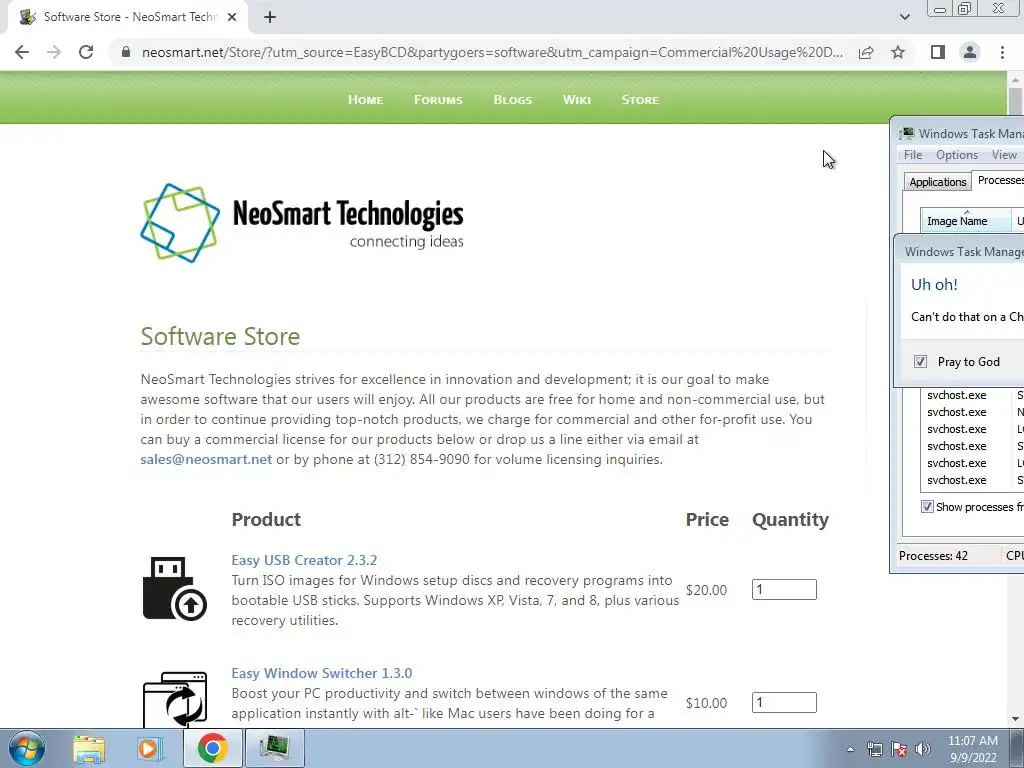
Task: Open the Store page from the nav bar
Action: [x=640, y=100]
